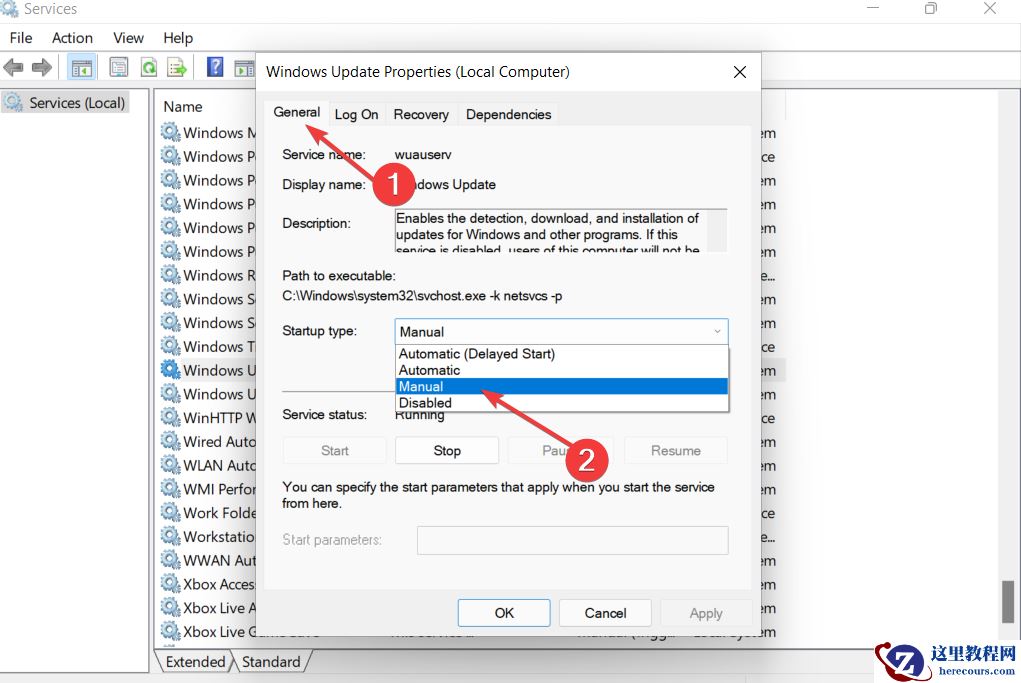The width and height of the screenshot is (1021, 683).
Task: Switch to the Extended view tab
Action: coord(195,662)
